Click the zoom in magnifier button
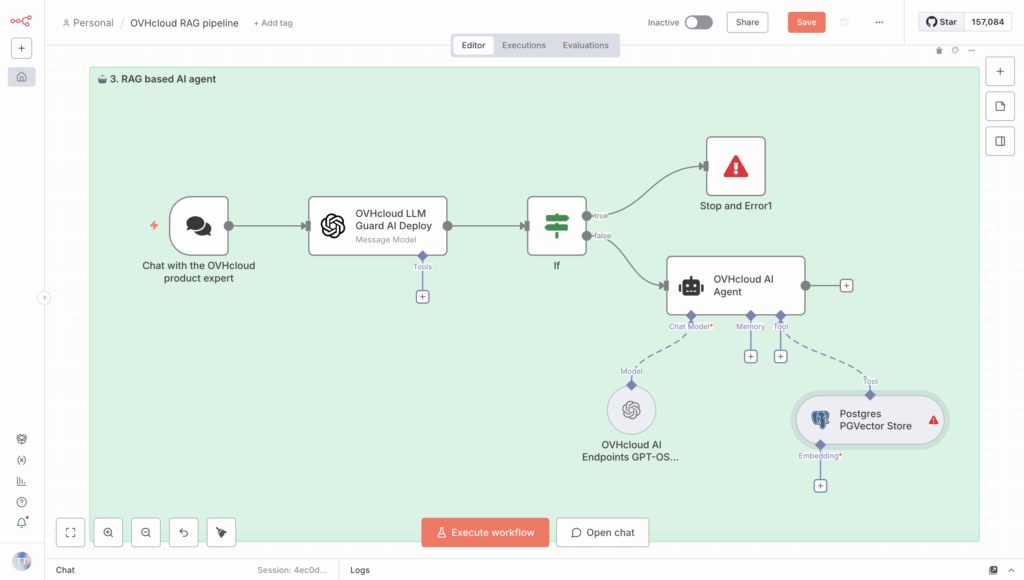Viewport: 1024px width, 580px height. coord(108,533)
